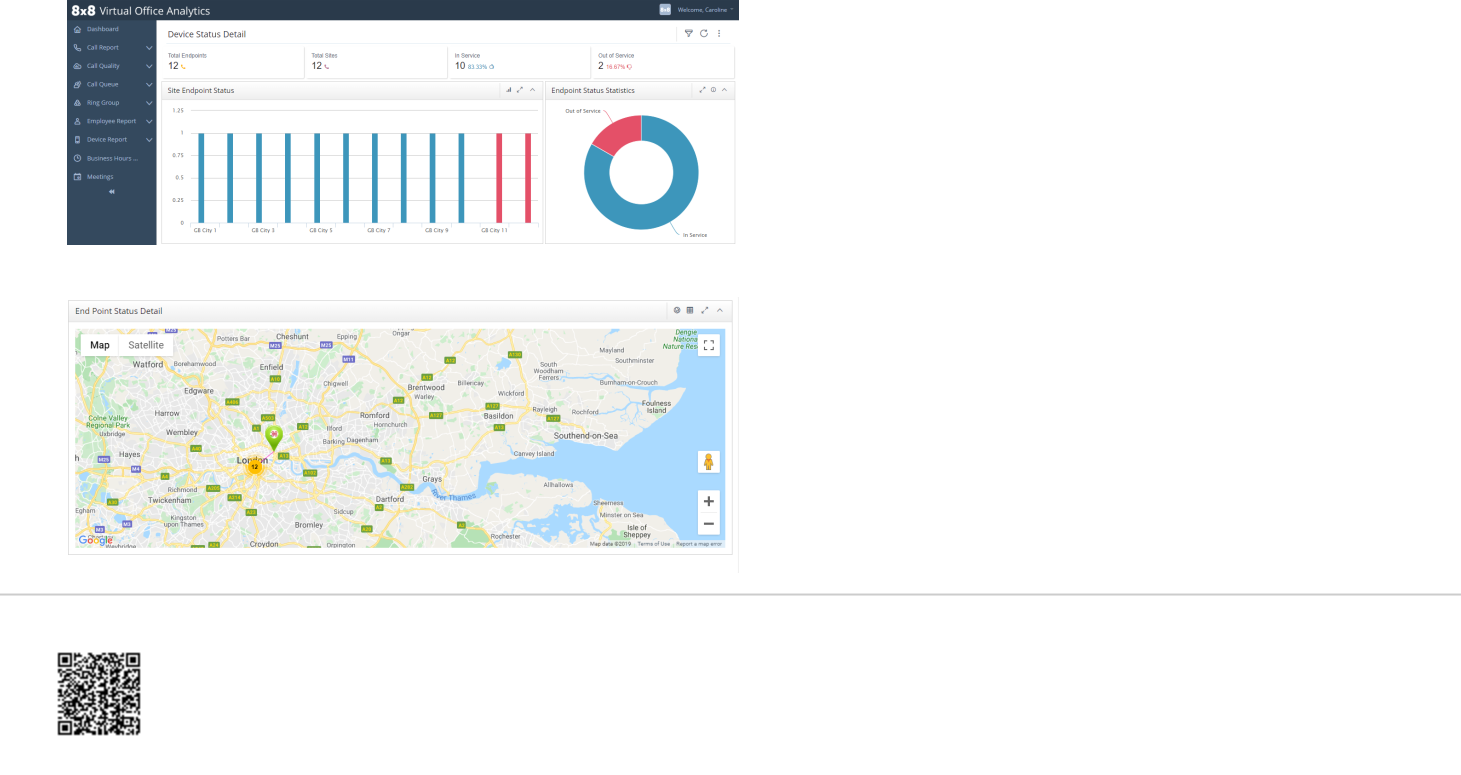Screen dimensions: 1461x775
Task: Refresh the Device Status Detail report
Action: (x=704, y=33)
